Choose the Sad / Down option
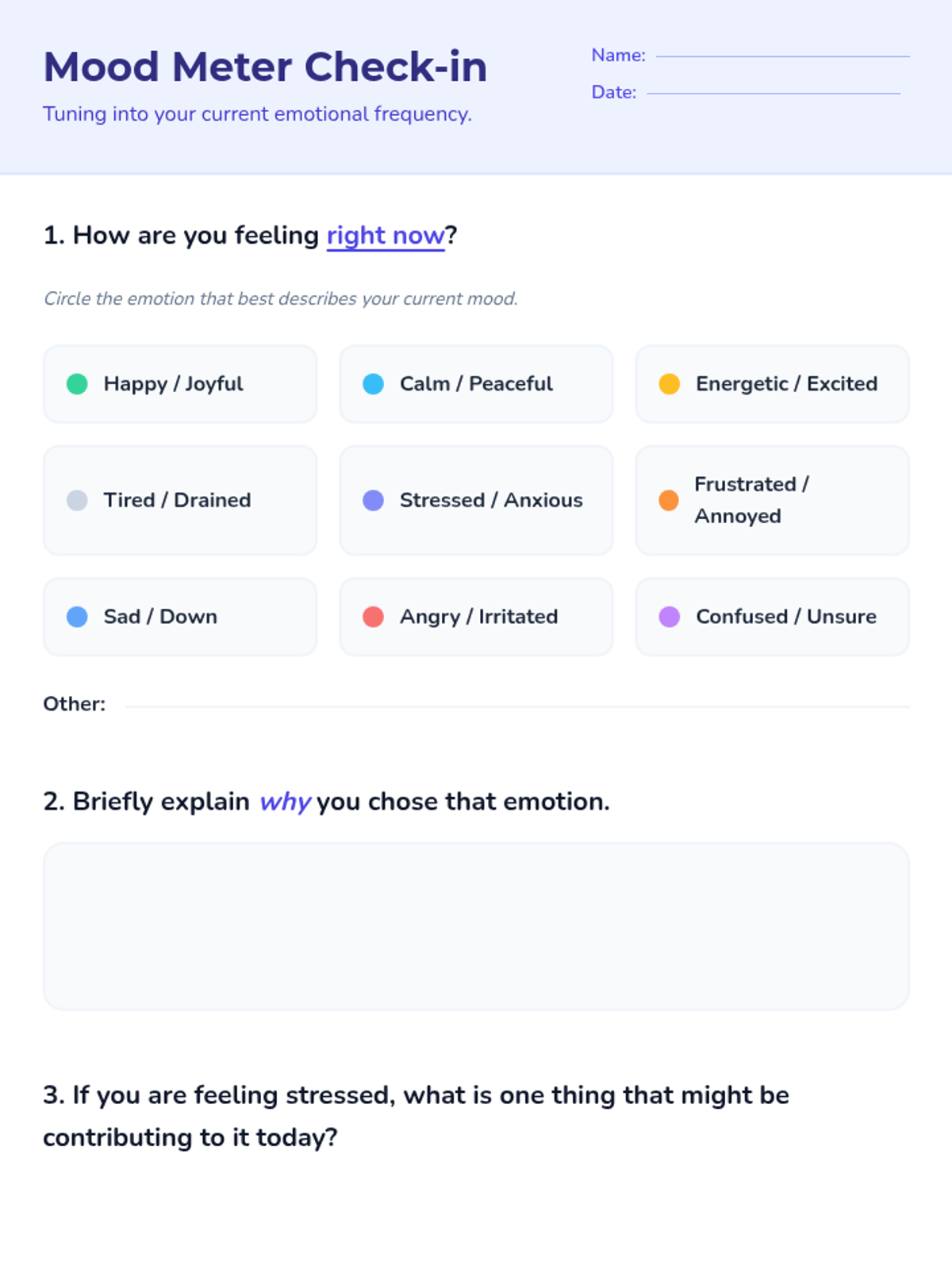This screenshot has width=952, height=1270. coord(180,617)
